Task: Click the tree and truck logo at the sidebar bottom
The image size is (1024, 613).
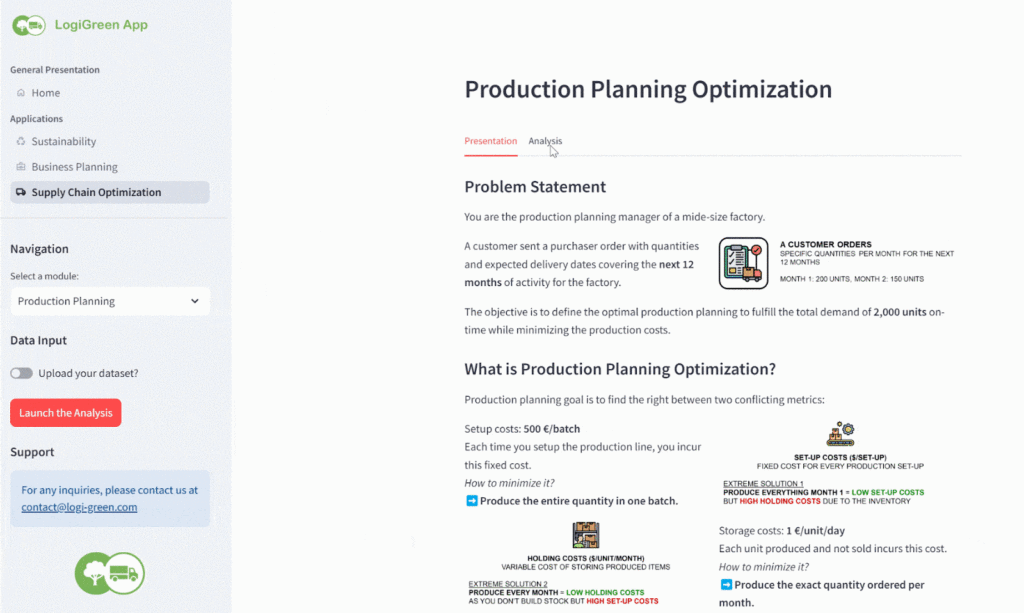Action: 110,573
